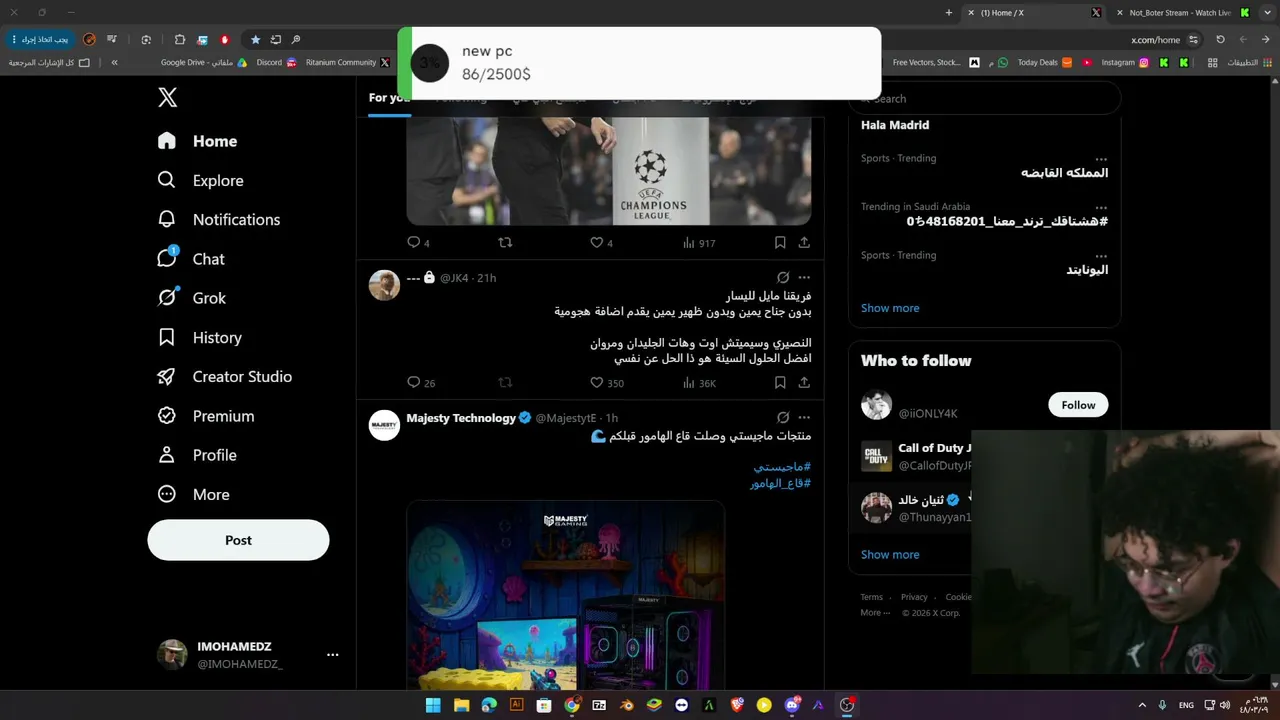1280x720 pixels.
Task: Open more options on @JK4 post
Action: (804, 278)
